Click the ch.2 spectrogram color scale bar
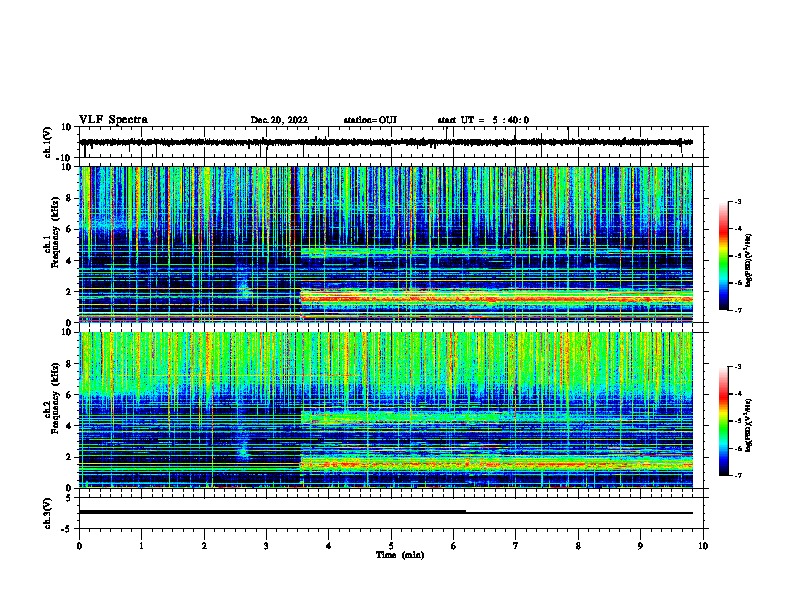792x612 pixels. pyautogui.click(x=724, y=421)
